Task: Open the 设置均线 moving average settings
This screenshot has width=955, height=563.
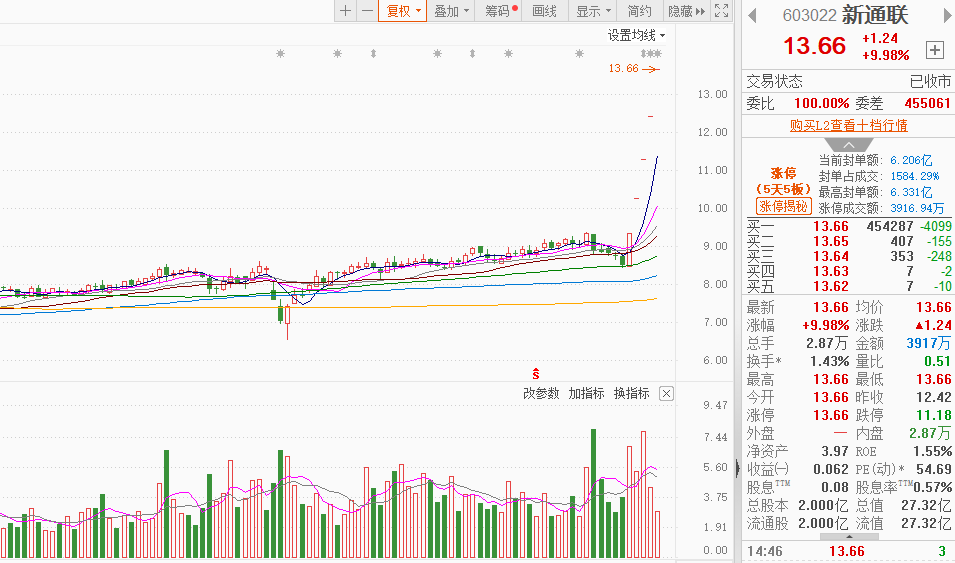Action: 636,35
